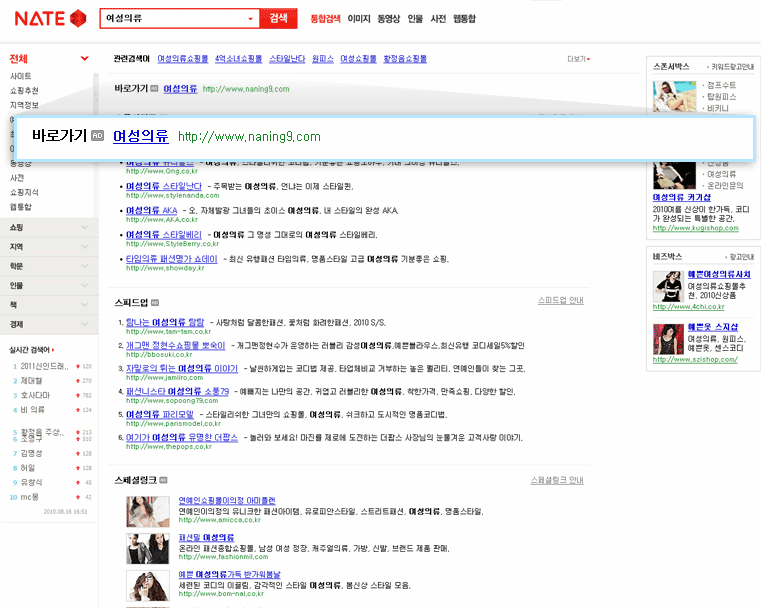770x608 pixels.
Task: Open 여성의류 파리모델 스피드업 link
Action: point(160,415)
